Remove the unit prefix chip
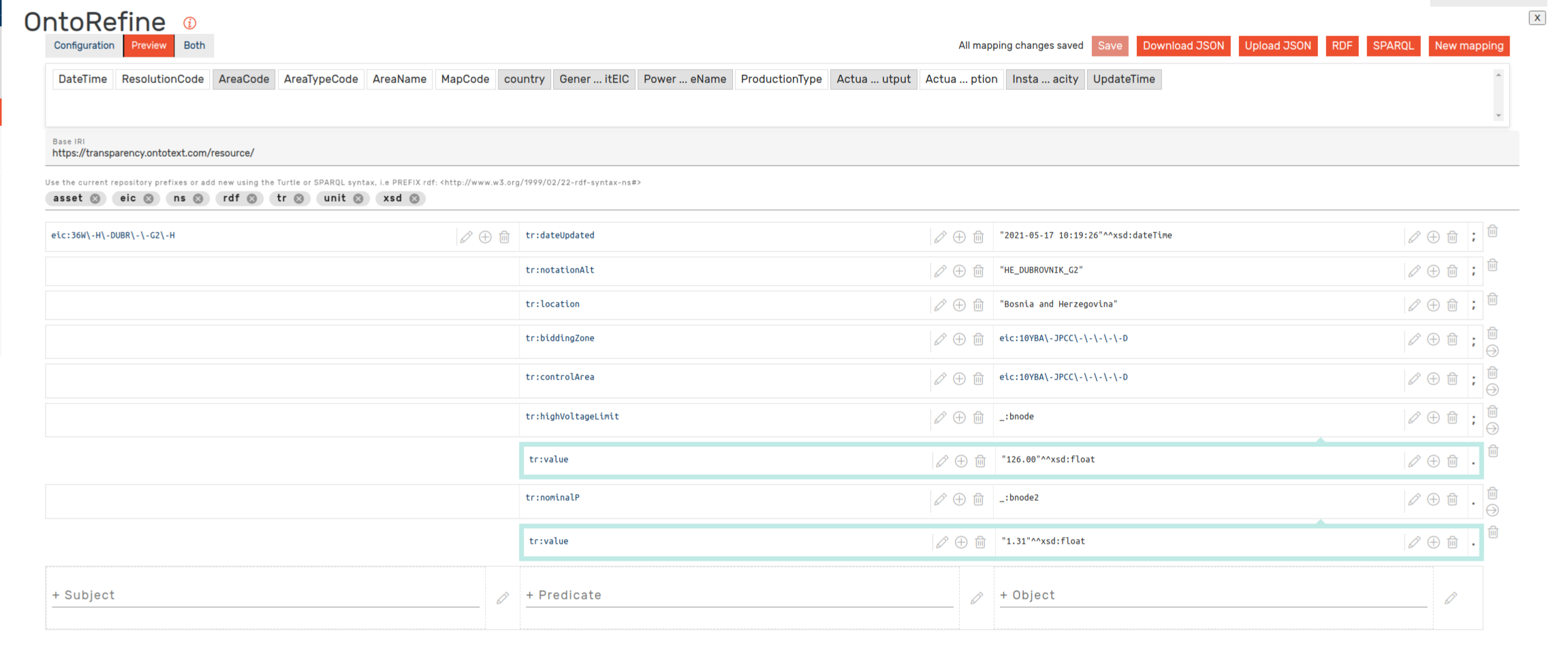Image resolution: width=1568 pixels, height=648 pixels. point(358,198)
